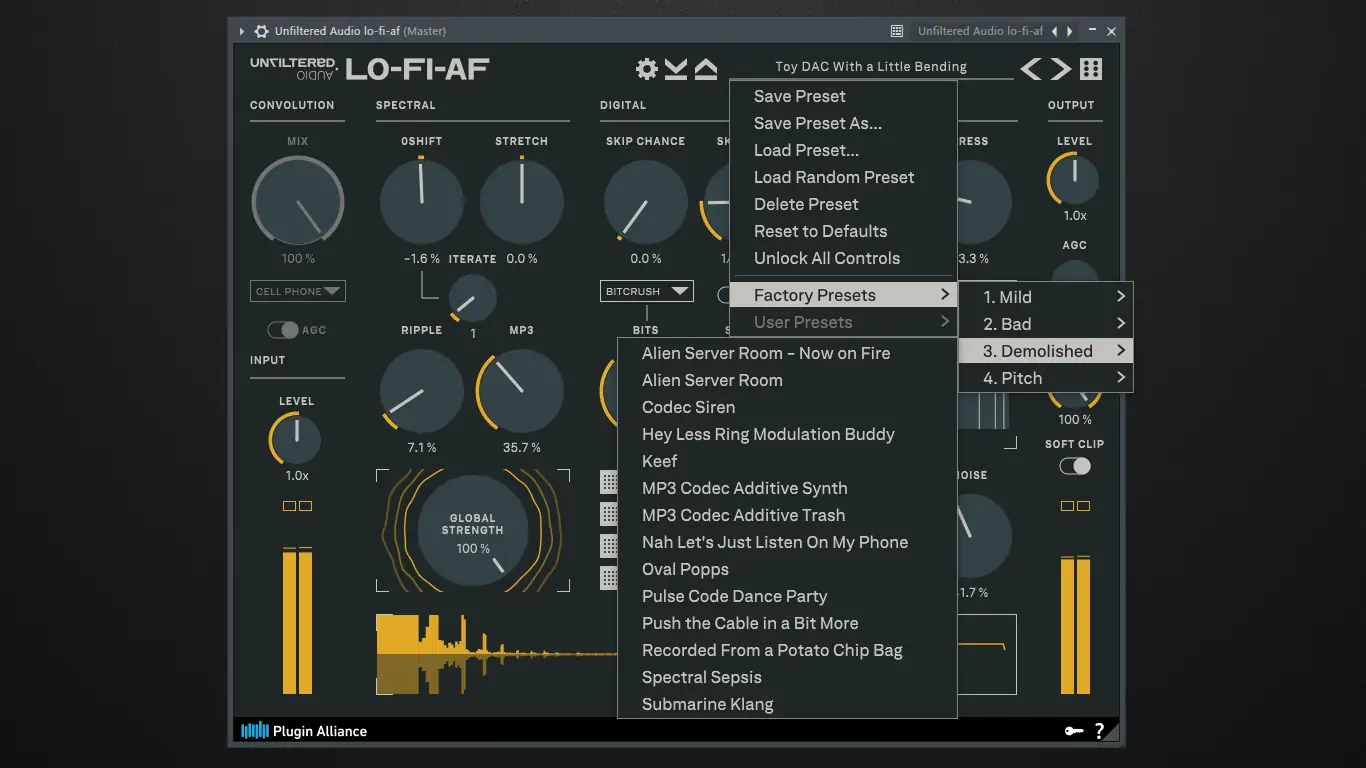Choose Load Preset... from the menu
The image size is (1366, 768).
tap(843, 150)
